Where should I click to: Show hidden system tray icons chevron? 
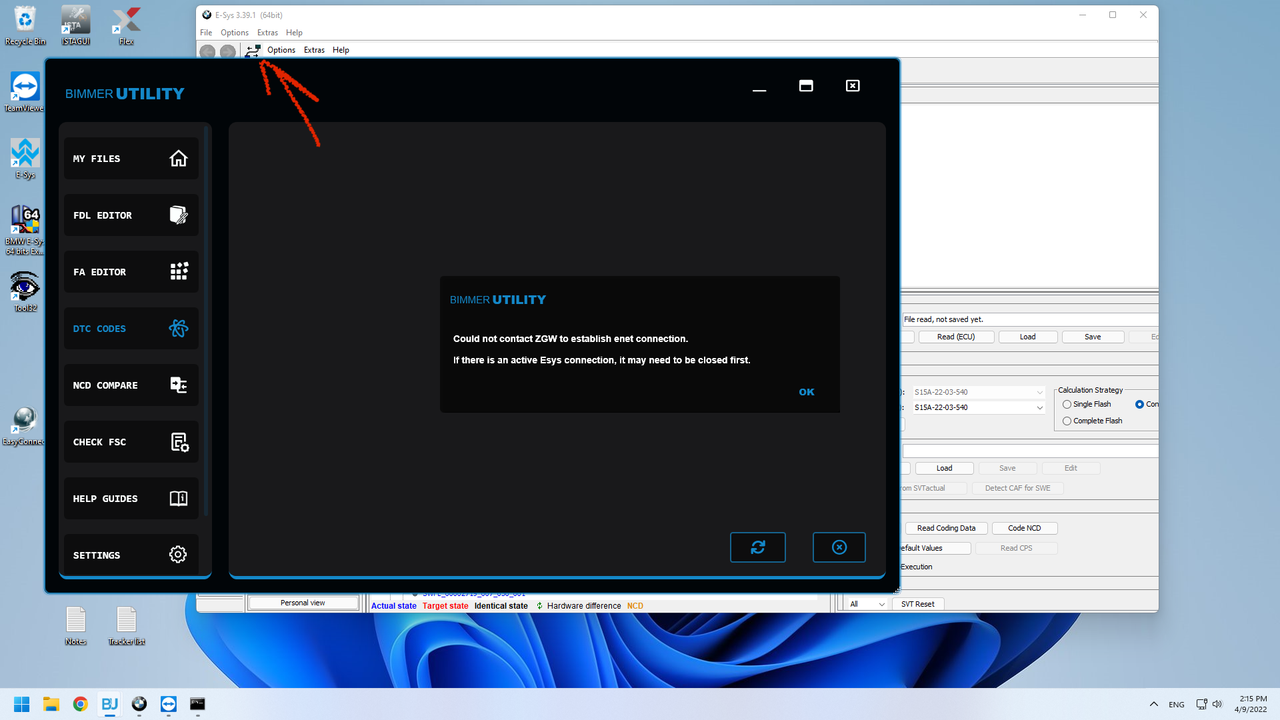[x=1154, y=704]
